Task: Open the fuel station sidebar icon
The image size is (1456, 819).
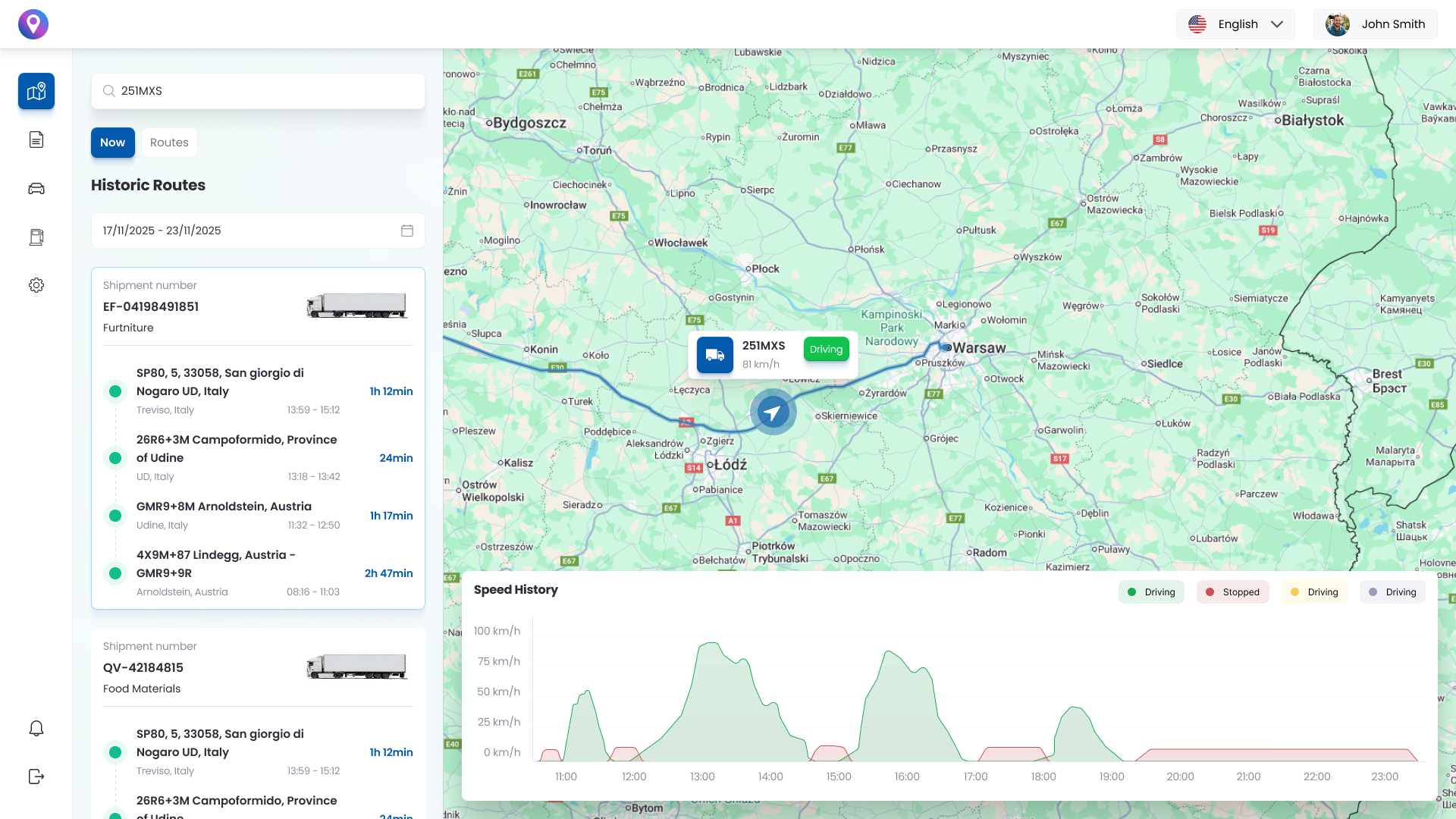Action: pyautogui.click(x=36, y=237)
